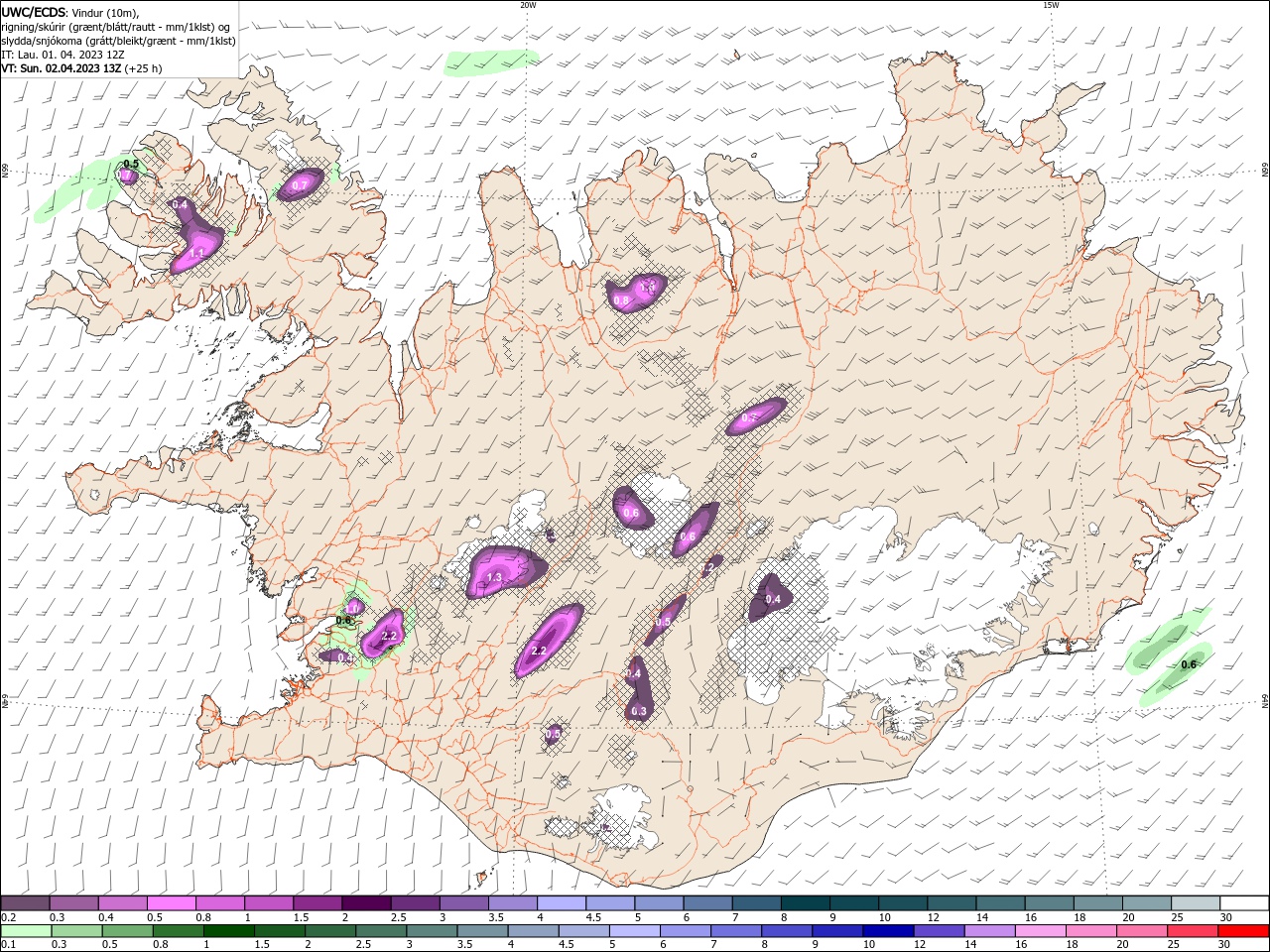1270x952 pixels.
Task: Click the 'VT: Sun. 02.04.2023 13Z' valid time
Action: pyautogui.click(x=62, y=68)
